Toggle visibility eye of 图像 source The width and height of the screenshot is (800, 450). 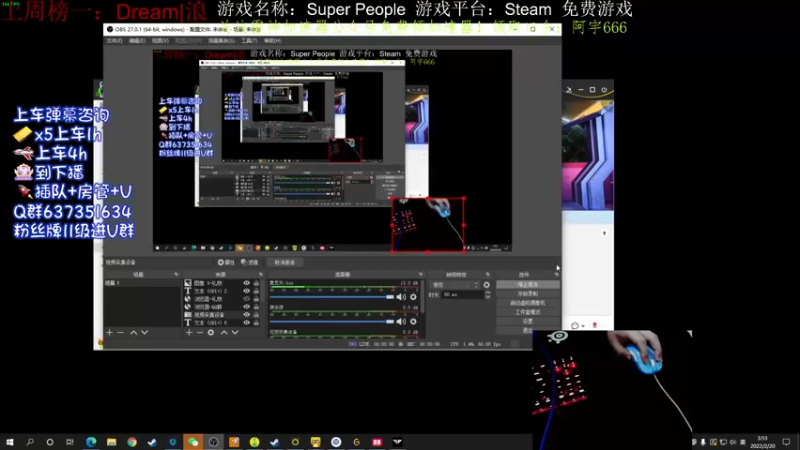246,283
